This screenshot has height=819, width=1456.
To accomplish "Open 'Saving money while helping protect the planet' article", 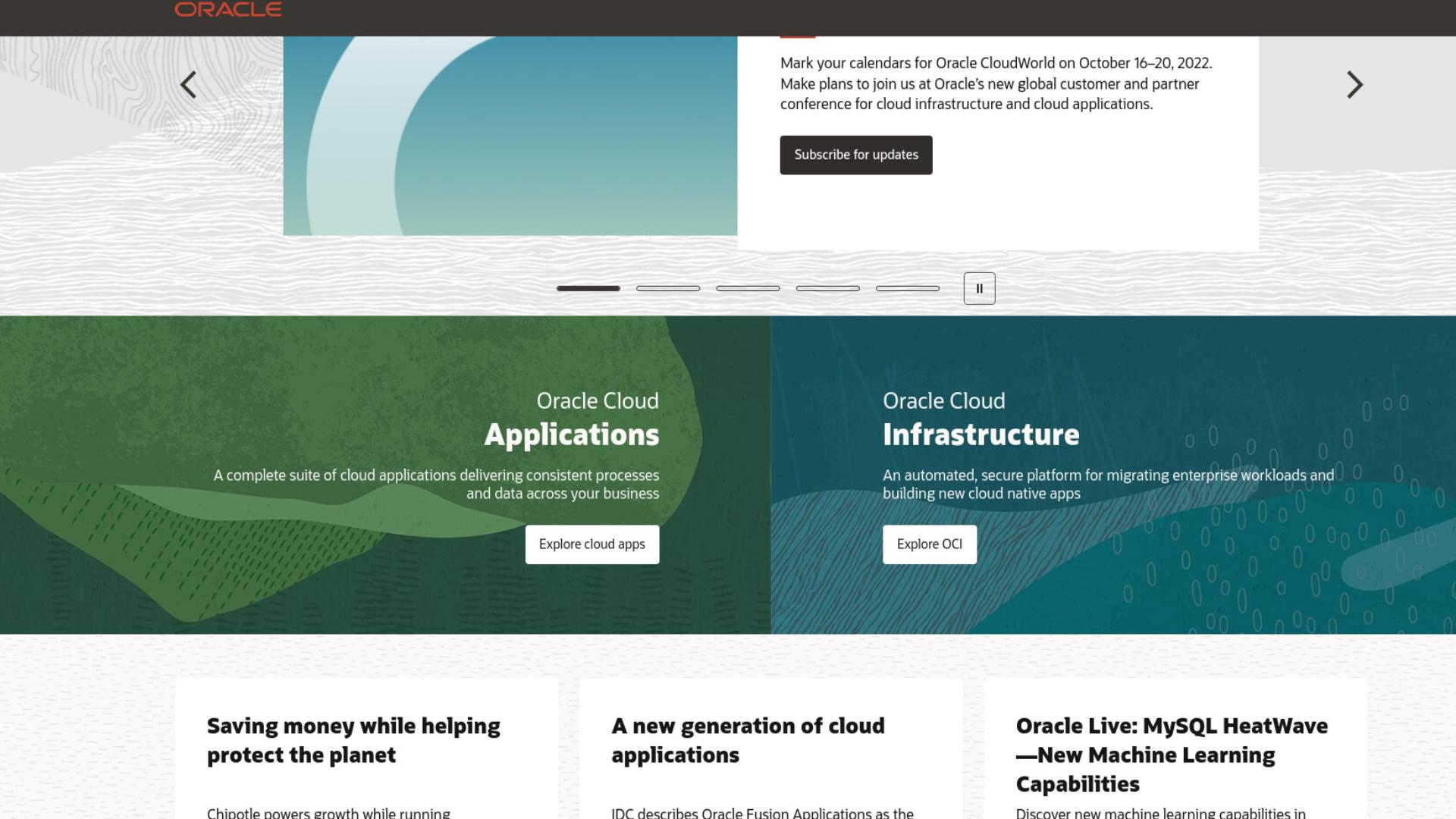I will click(353, 741).
